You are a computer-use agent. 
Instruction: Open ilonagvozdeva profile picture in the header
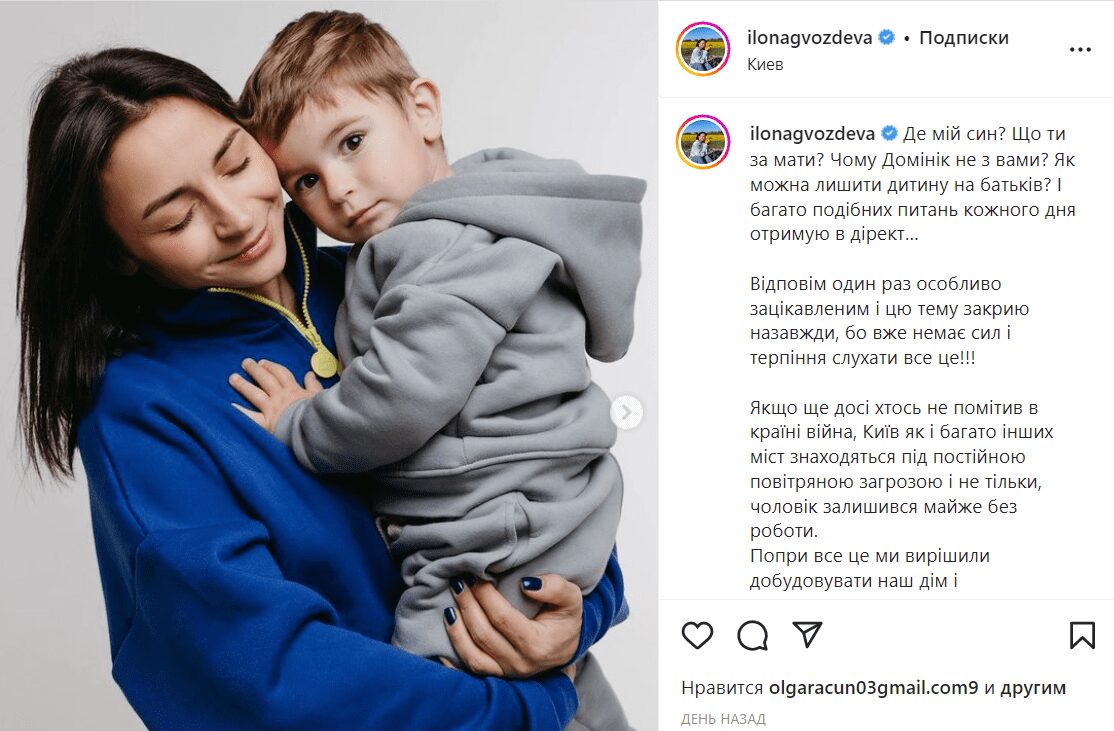[703, 49]
